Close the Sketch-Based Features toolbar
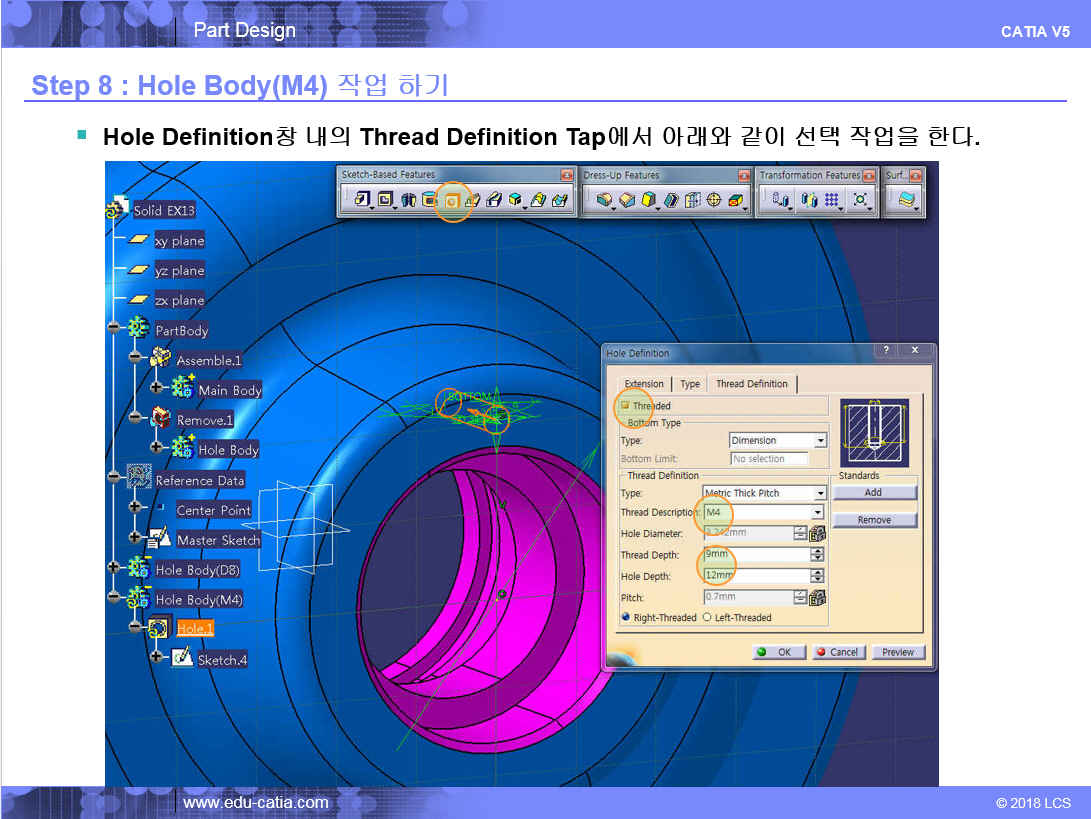Viewport: 1091px width, 819px height. point(566,175)
